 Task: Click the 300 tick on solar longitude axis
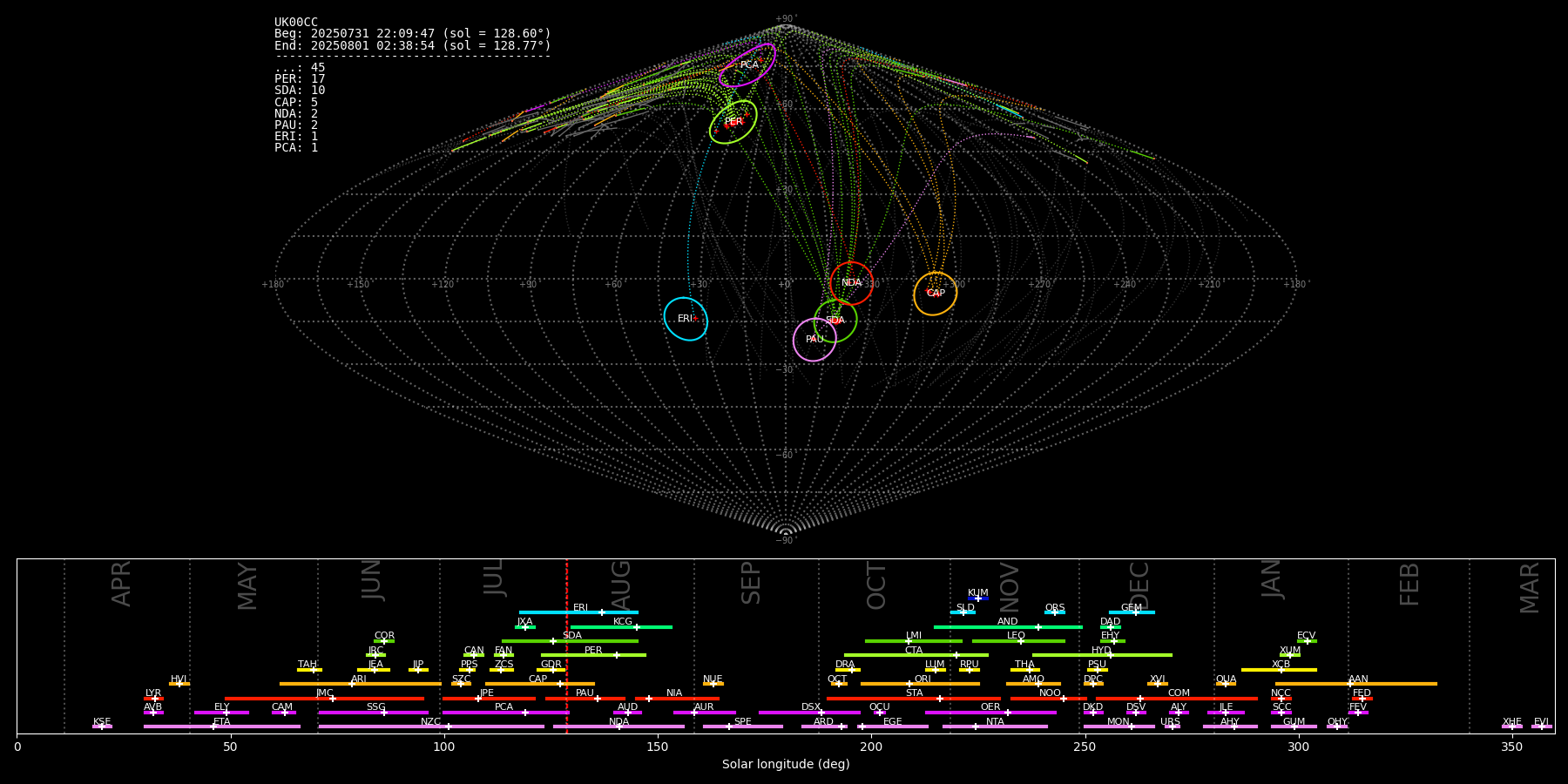[x=1298, y=747]
